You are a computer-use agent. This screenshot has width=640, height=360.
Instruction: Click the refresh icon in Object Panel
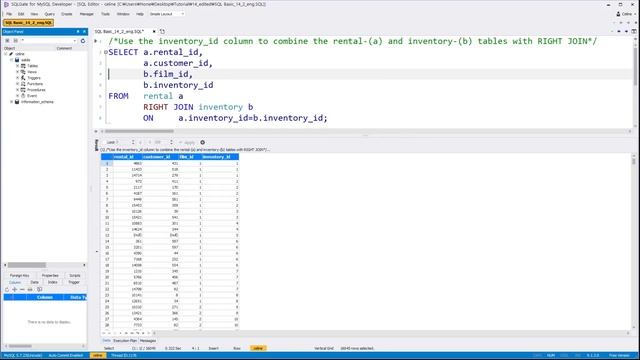[x=83, y=41]
